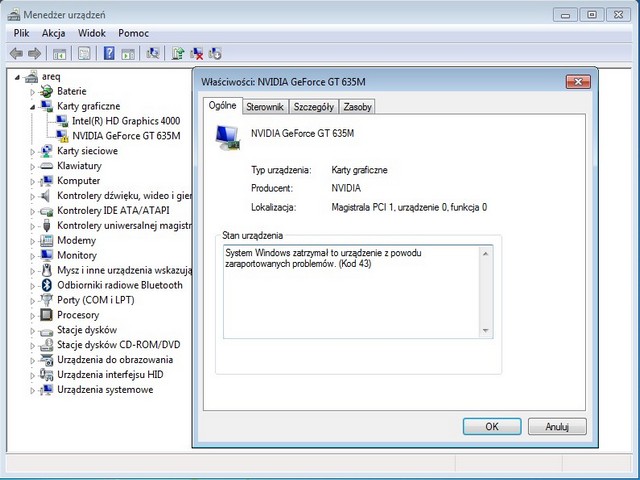Viewport: 640px width, 480px height.
Task: Click the Bluetooth icon next to Odbiorniki radiowe
Action: 46,285
